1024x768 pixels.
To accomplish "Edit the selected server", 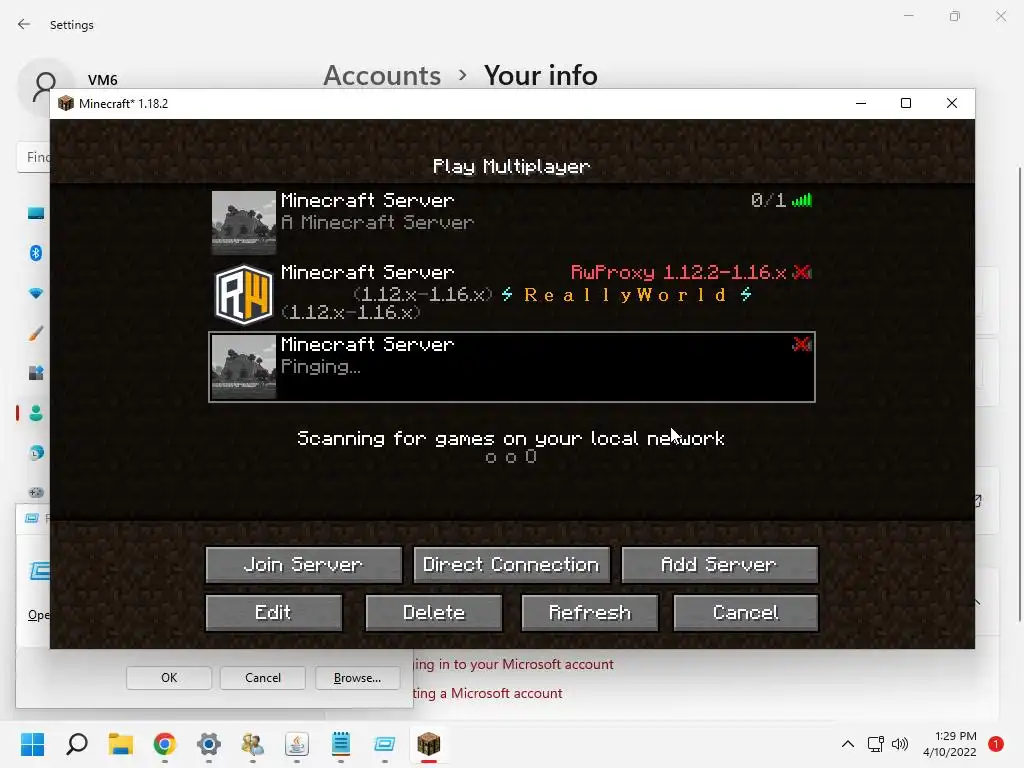I will tap(274, 613).
